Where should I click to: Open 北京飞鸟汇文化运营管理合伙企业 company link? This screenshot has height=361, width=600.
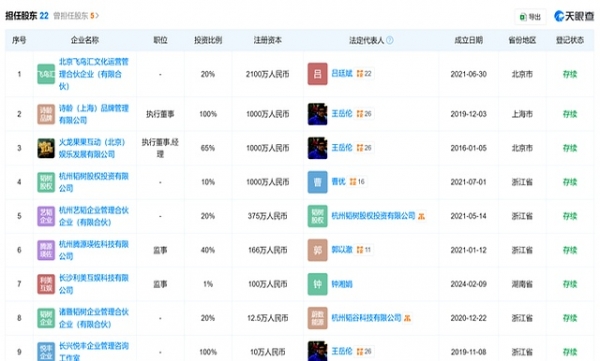pyautogui.click(x=94, y=74)
